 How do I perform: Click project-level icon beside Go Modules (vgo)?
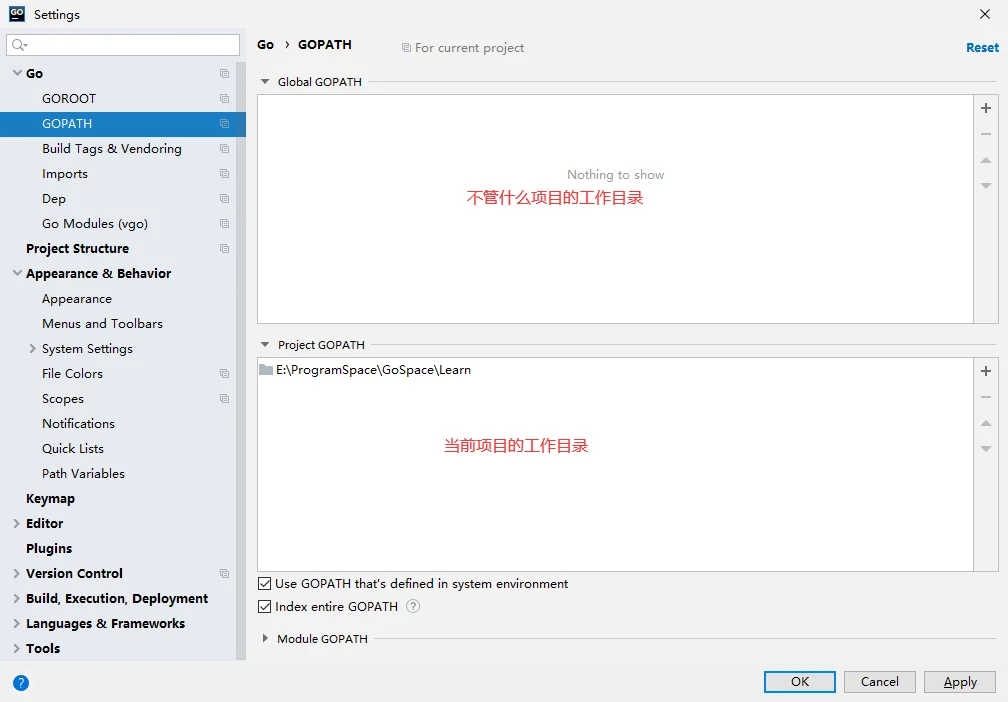pos(224,224)
